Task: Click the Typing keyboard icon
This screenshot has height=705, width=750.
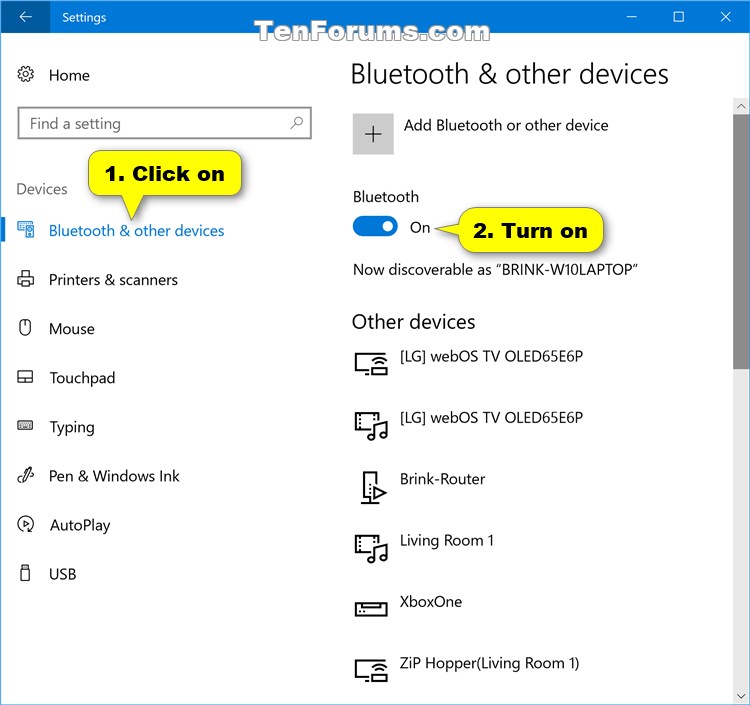Action: [x=25, y=425]
